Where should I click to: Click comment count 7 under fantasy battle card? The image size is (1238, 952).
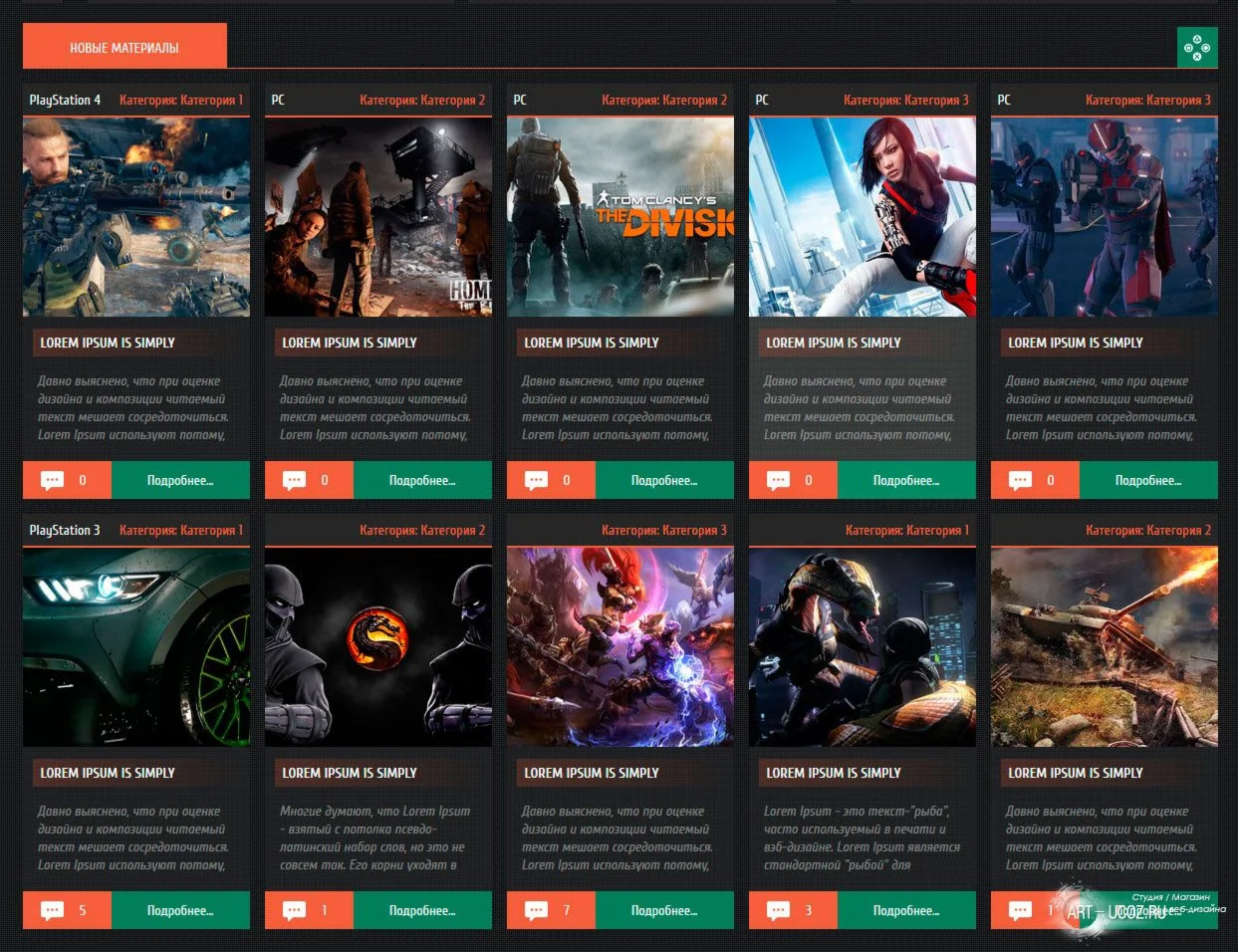click(x=566, y=910)
